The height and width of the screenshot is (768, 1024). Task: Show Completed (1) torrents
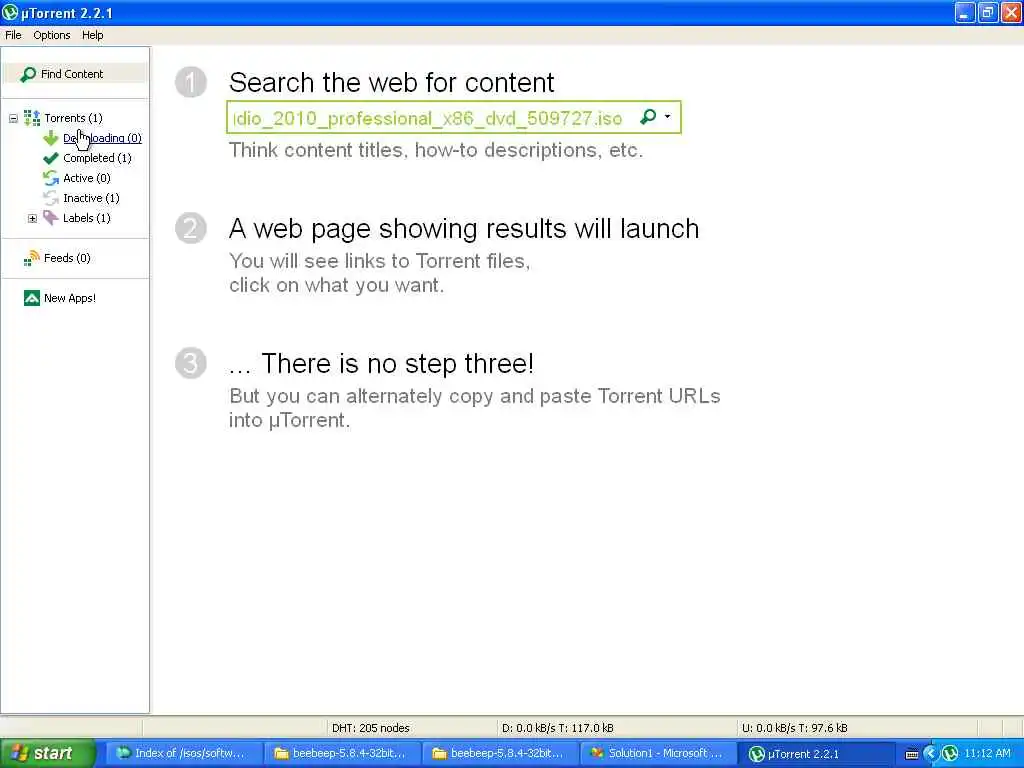(97, 158)
